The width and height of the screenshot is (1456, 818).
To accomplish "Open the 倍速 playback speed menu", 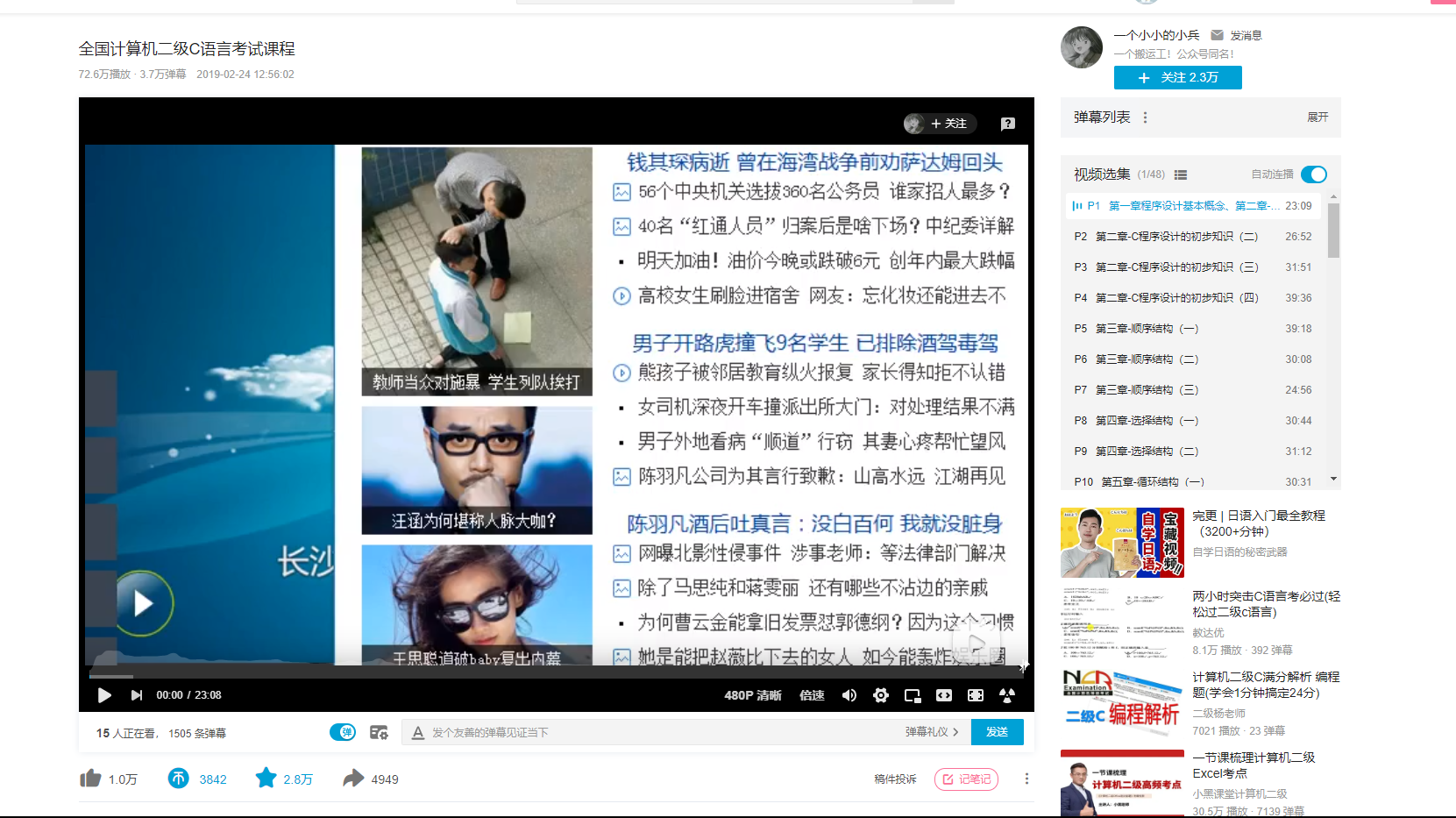I will 812,695.
